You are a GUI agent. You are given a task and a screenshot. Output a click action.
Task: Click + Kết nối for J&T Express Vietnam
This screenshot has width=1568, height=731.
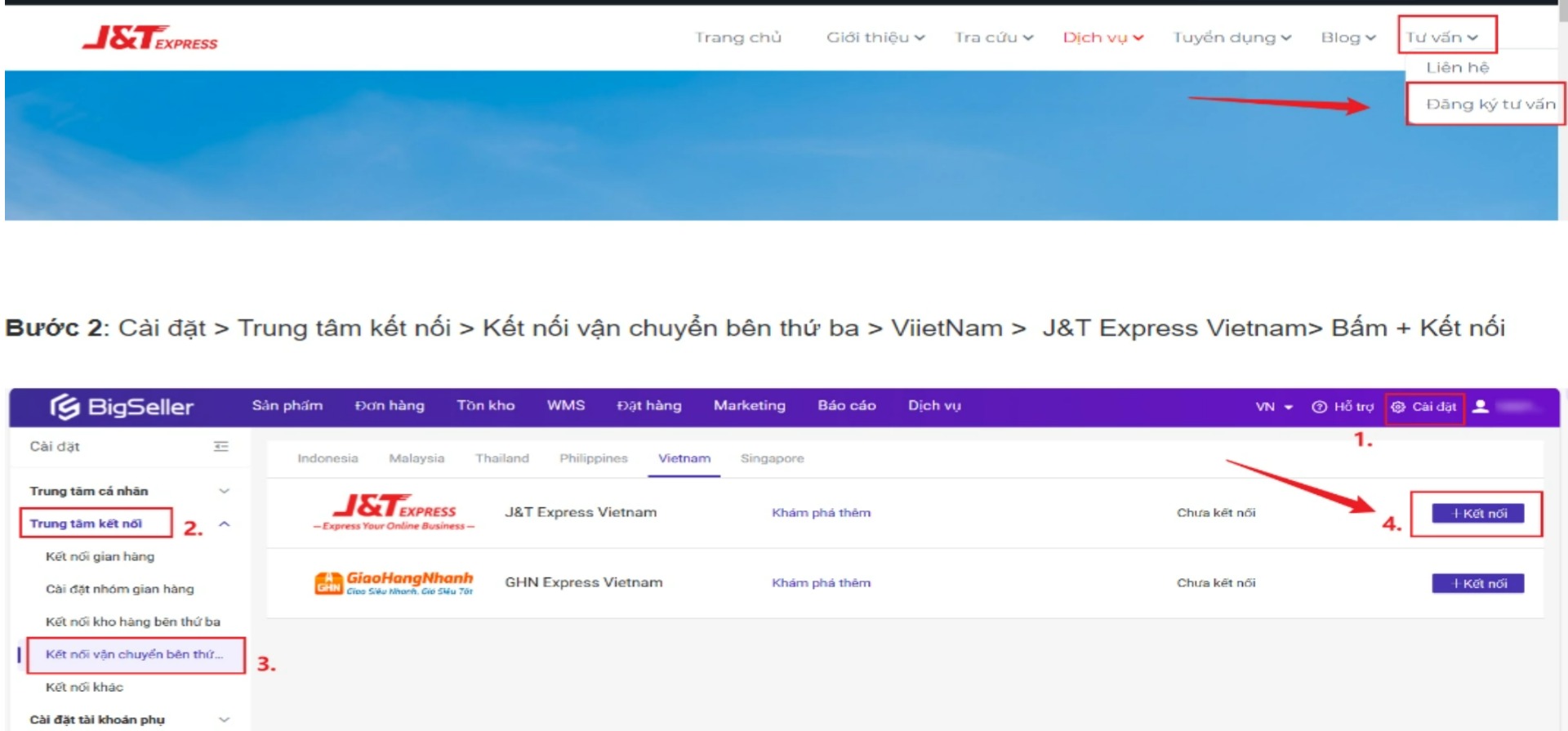[1478, 513]
